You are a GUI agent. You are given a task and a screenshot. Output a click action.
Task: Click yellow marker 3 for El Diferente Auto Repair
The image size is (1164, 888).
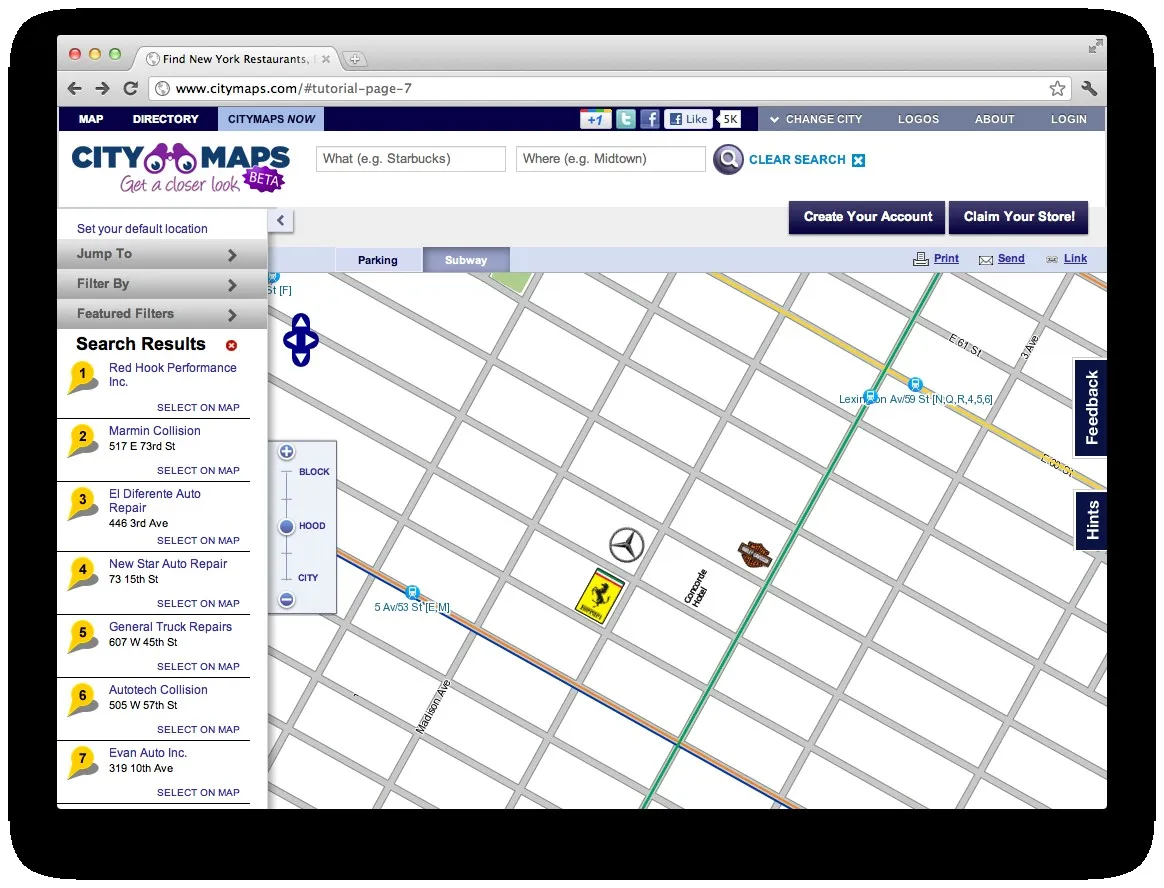pyautogui.click(x=82, y=503)
